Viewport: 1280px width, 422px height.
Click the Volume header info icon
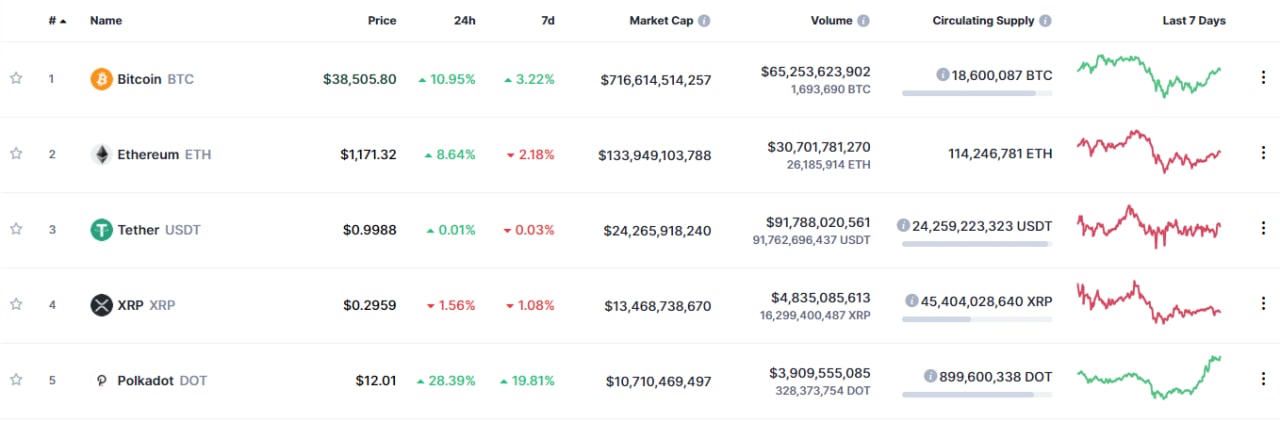point(863,20)
